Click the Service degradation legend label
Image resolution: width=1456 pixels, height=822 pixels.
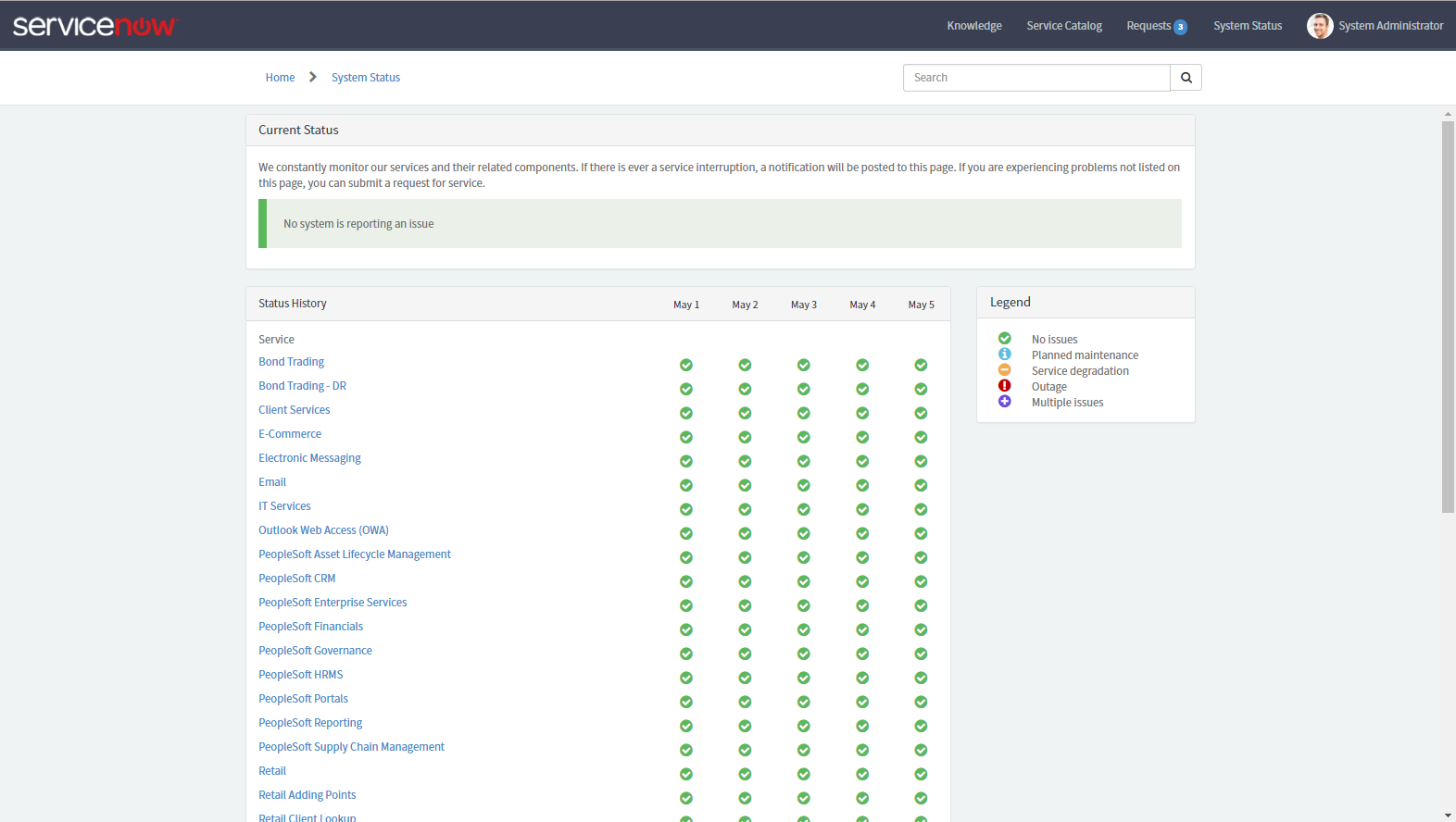1080,371
